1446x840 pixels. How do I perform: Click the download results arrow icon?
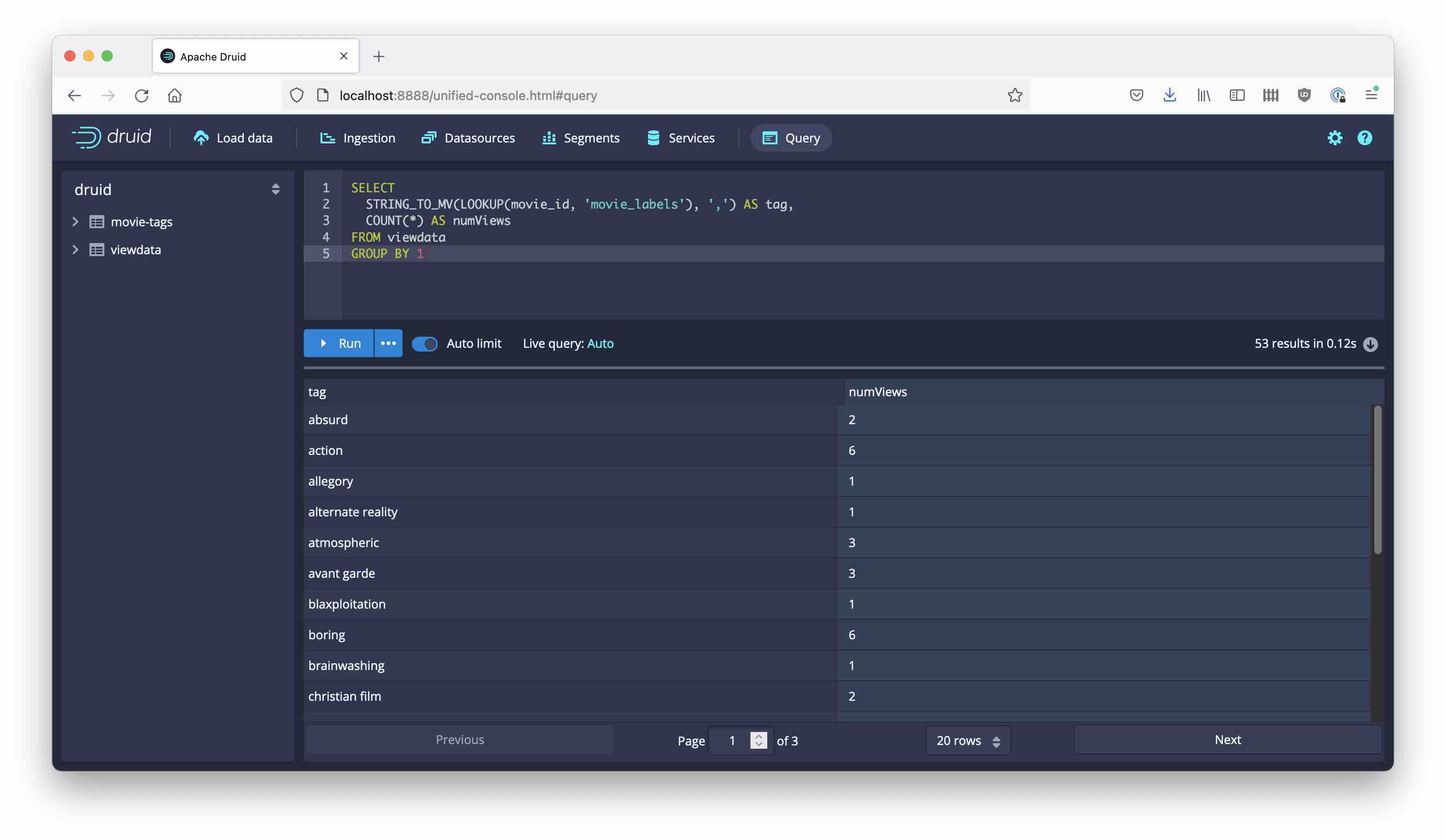pos(1370,344)
